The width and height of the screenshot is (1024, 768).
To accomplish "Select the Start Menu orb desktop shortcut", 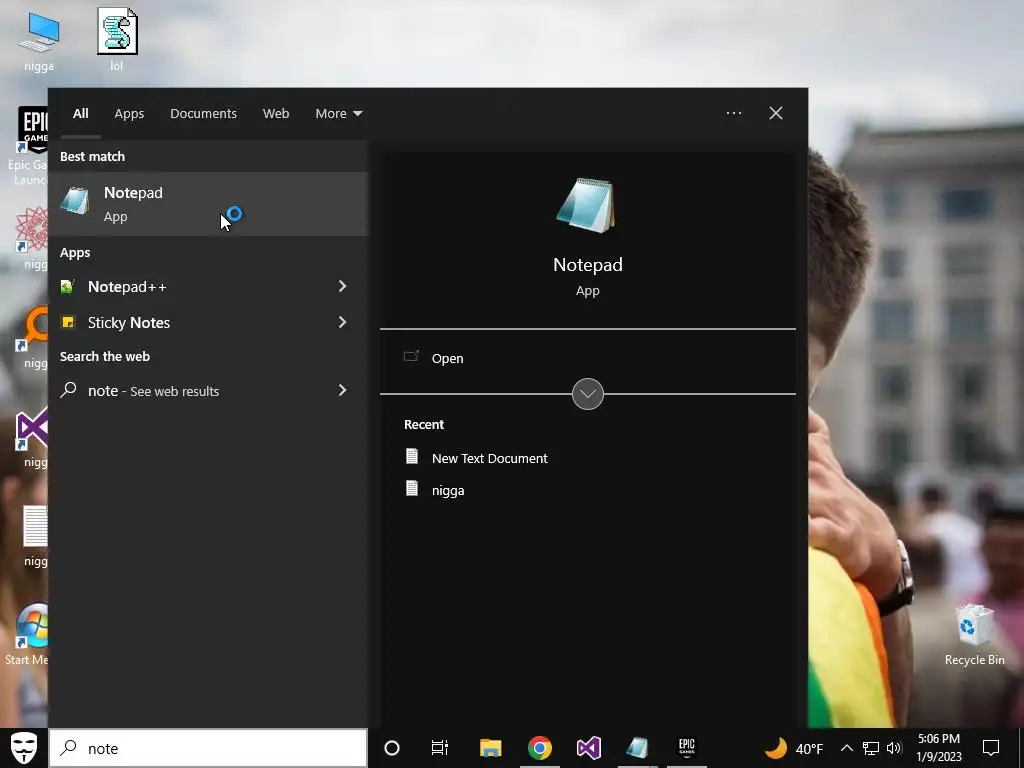I will tap(27, 635).
